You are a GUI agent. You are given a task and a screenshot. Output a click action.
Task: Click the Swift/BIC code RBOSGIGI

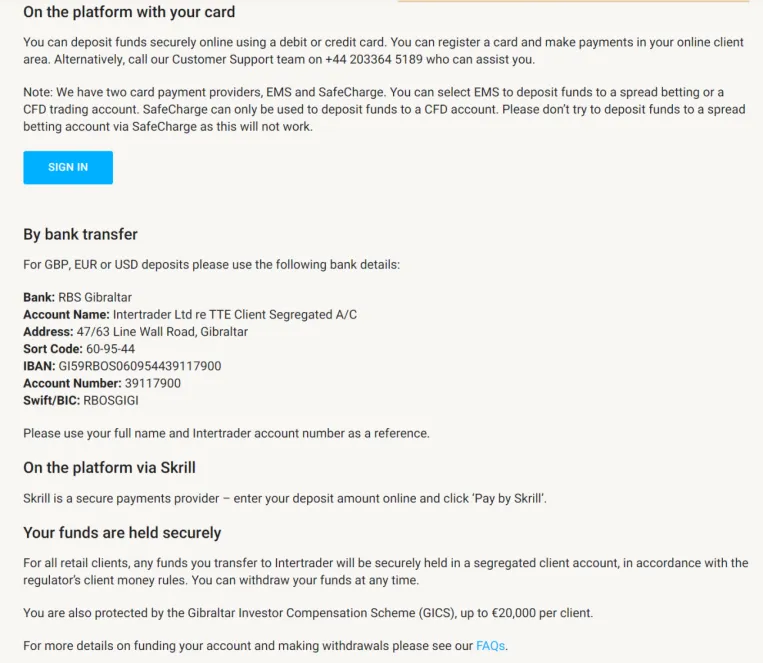[111, 401]
